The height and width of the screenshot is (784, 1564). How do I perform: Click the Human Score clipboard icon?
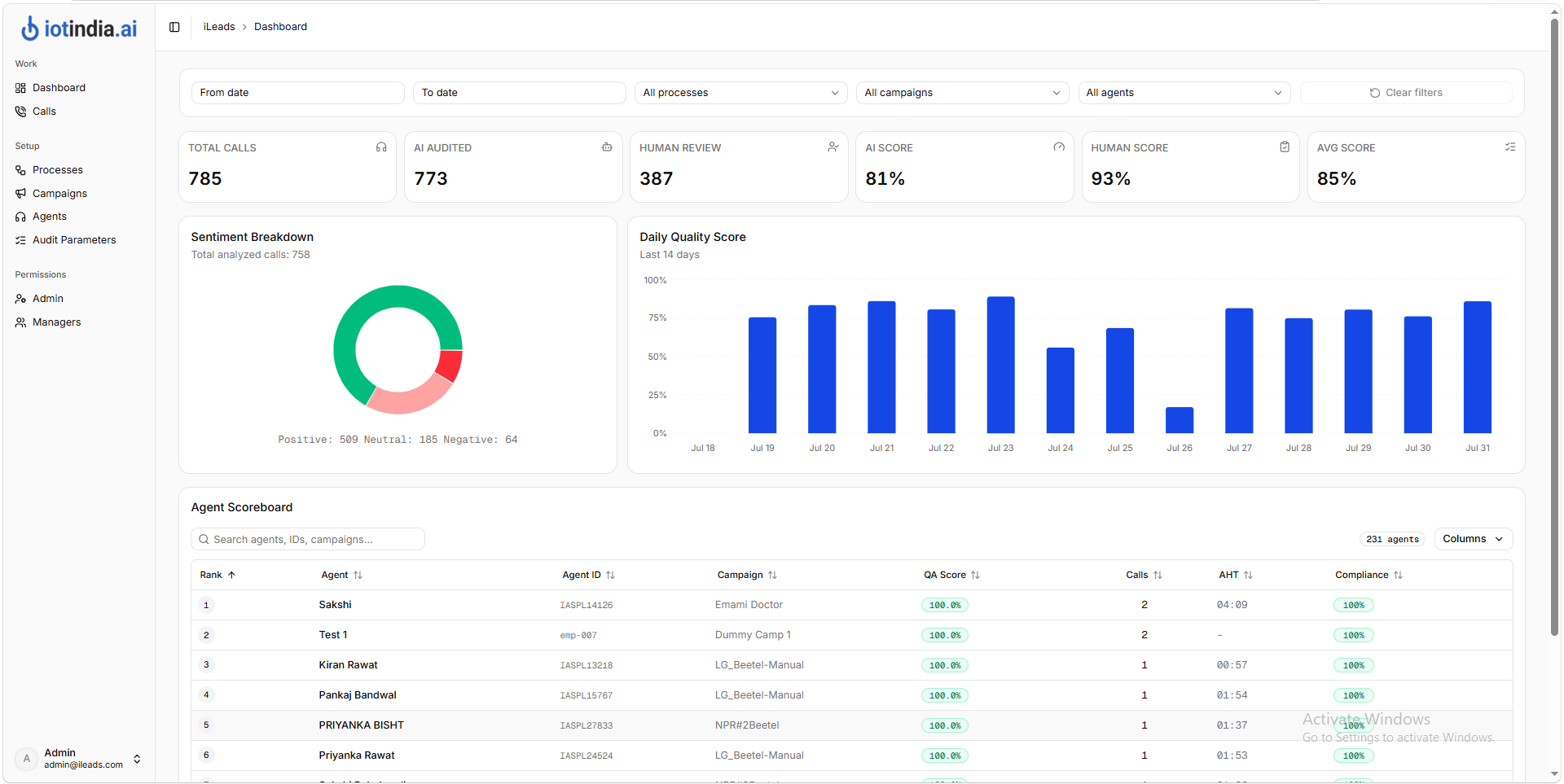pyautogui.click(x=1285, y=147)
